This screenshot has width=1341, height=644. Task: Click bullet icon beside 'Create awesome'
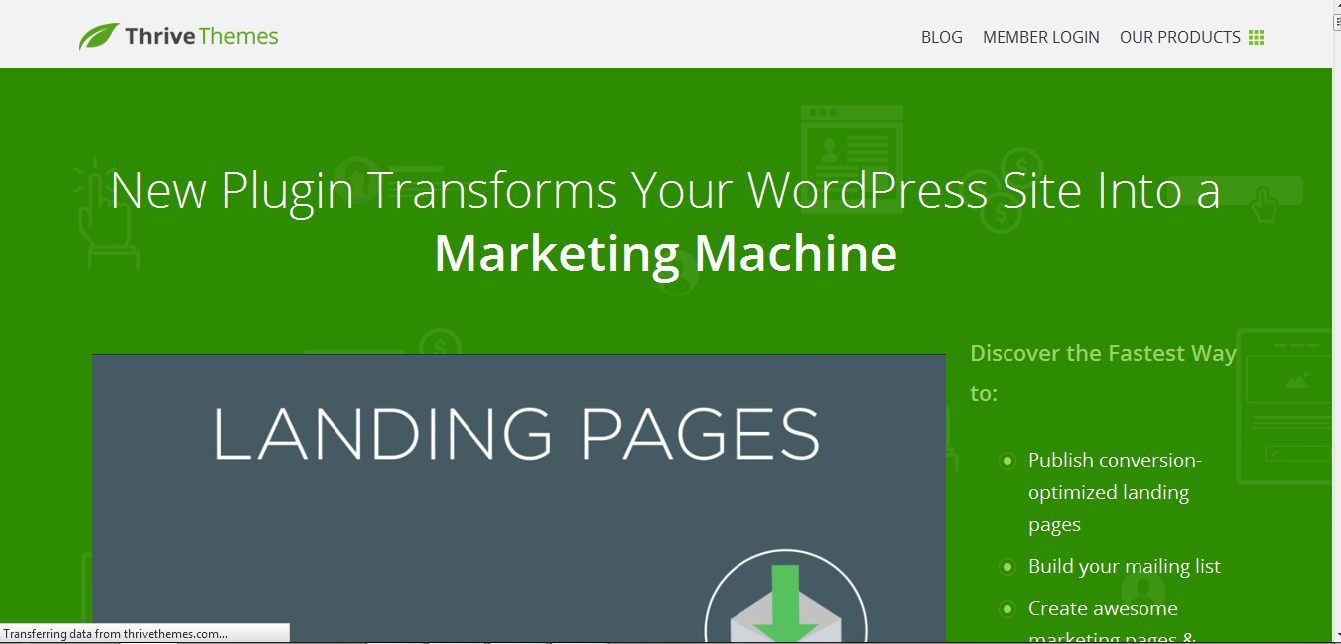click(1007, 609)
